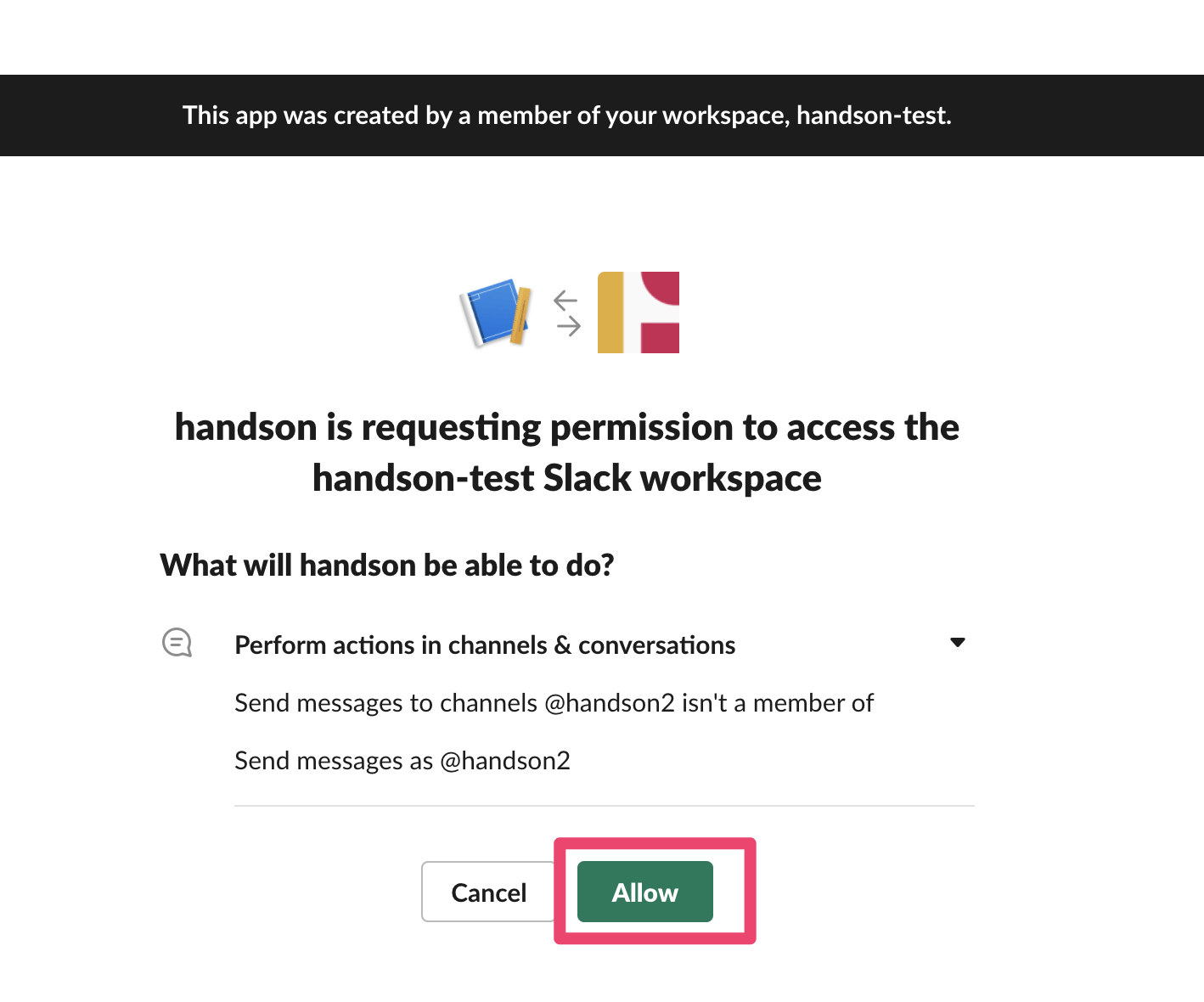Select the "What will handson be able to do?" heading
The width and height of the screenshot is (1204, 1002).
pyautogui.click(x=387, y=565)
